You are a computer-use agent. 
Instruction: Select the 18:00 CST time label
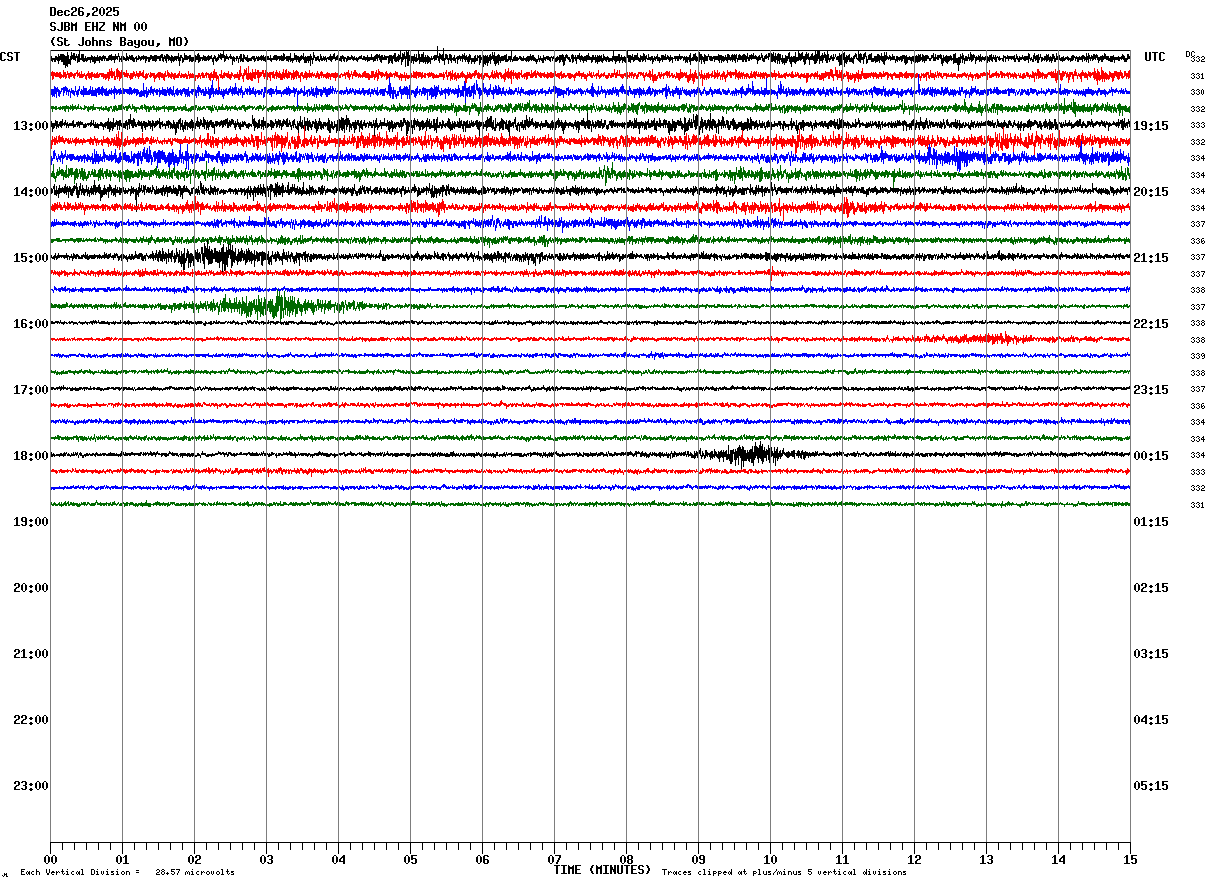31,456
